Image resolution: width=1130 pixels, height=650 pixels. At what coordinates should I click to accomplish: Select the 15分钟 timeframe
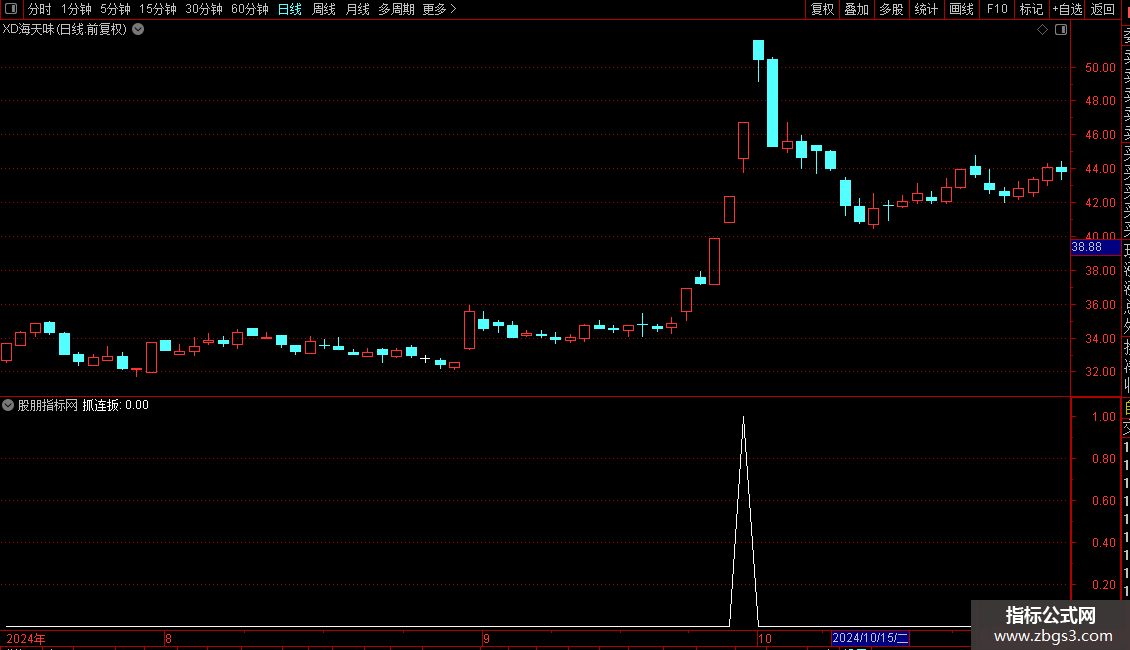point(158,9)
